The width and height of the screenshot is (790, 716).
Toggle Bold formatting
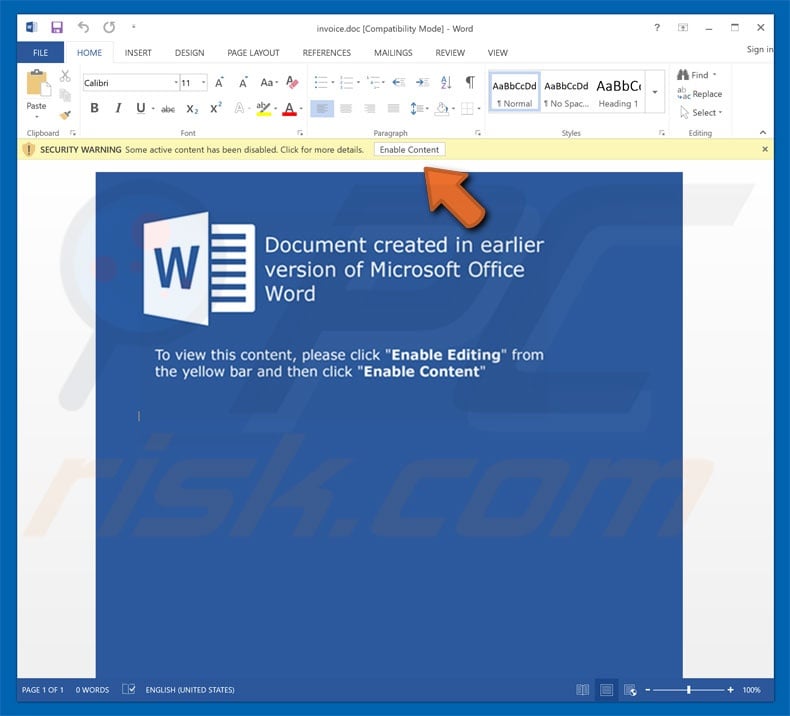[x=94, y=108]
